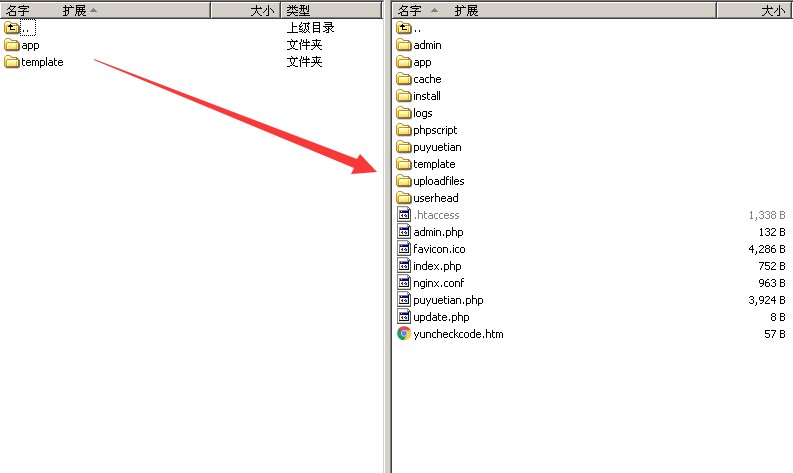Click the template folder icon in left pane
This screenshot has height=473, width=793.
point(11,62)
